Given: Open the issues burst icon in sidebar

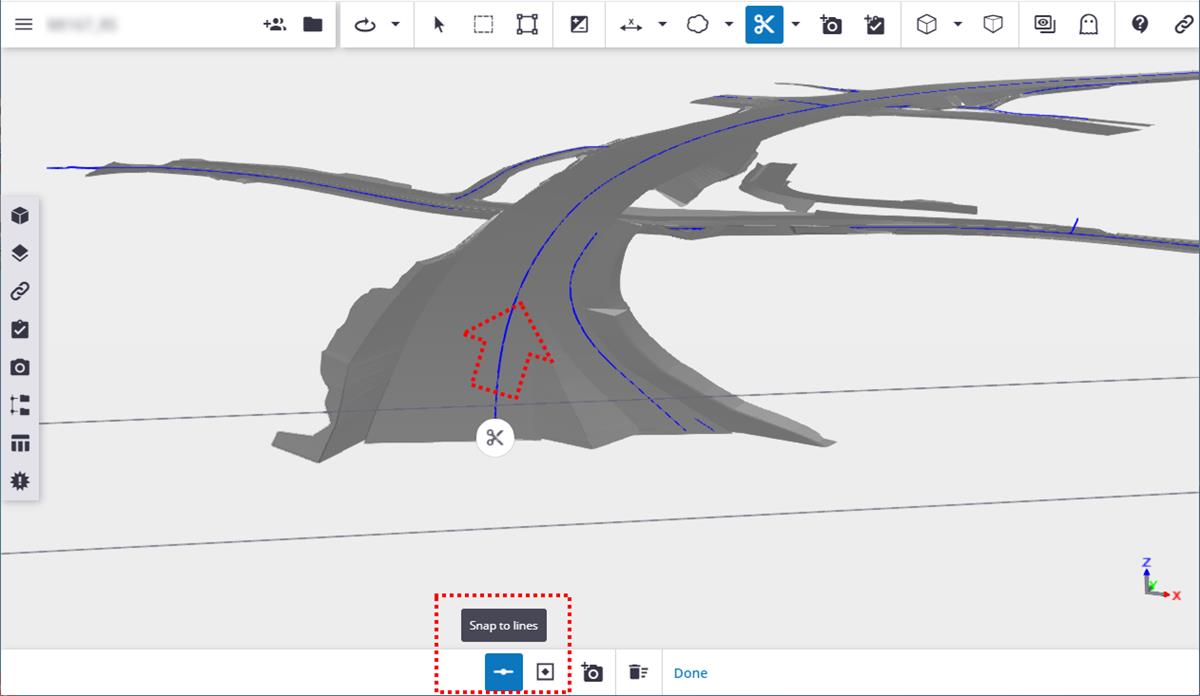Looking at the screenshot, I should [x=18, y=481].
